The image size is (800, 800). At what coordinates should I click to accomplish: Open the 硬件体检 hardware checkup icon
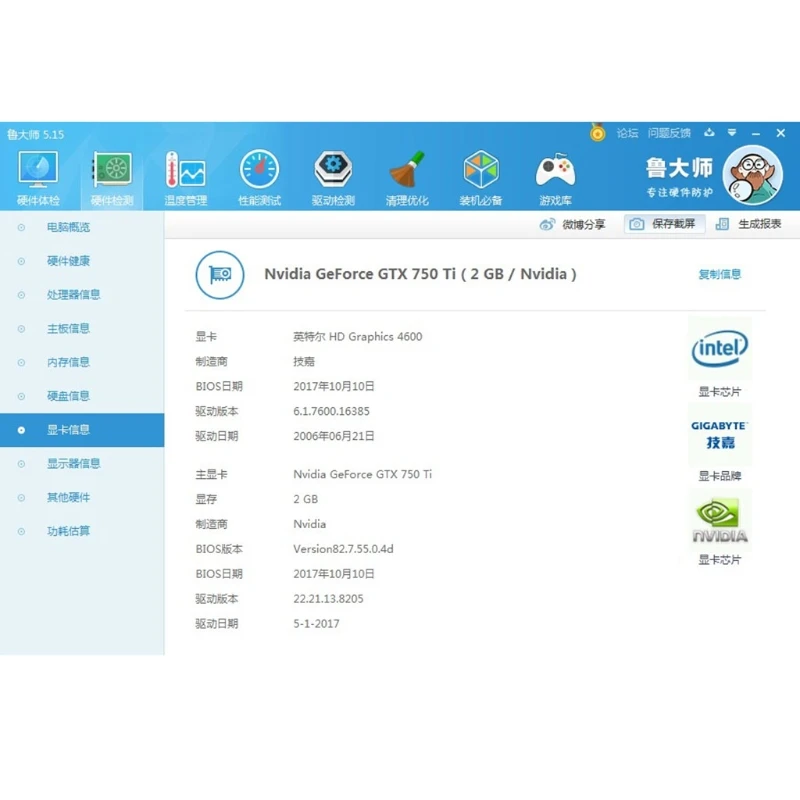click(x=38, y=178)
